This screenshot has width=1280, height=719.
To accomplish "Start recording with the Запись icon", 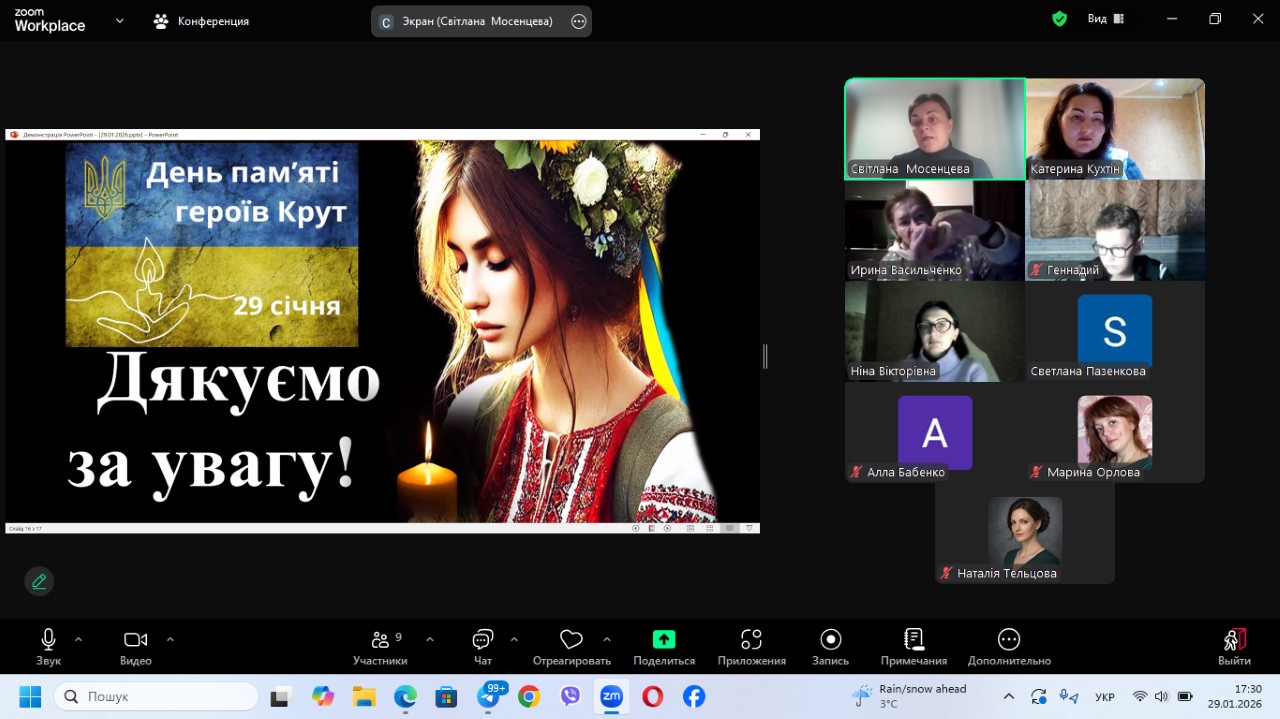I will 830,640.
